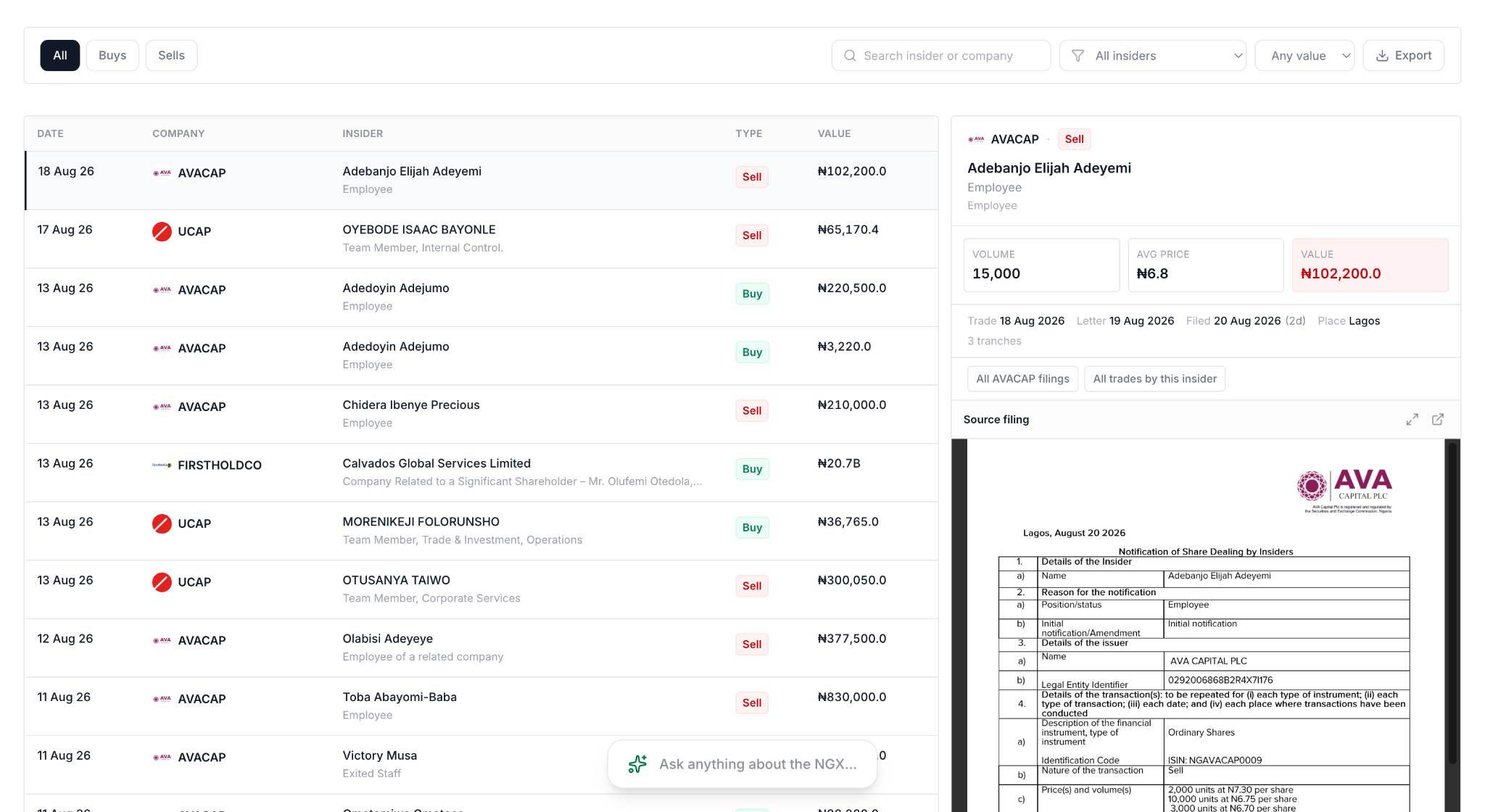This screenshot has height=812, width=1485.
Task: Expand the source filing to fullscreen
Action: click(1412, 420)
